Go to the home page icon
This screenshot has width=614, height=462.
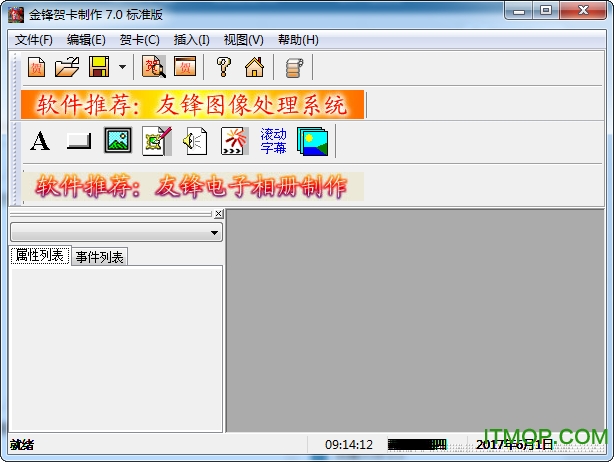point(255,67)
